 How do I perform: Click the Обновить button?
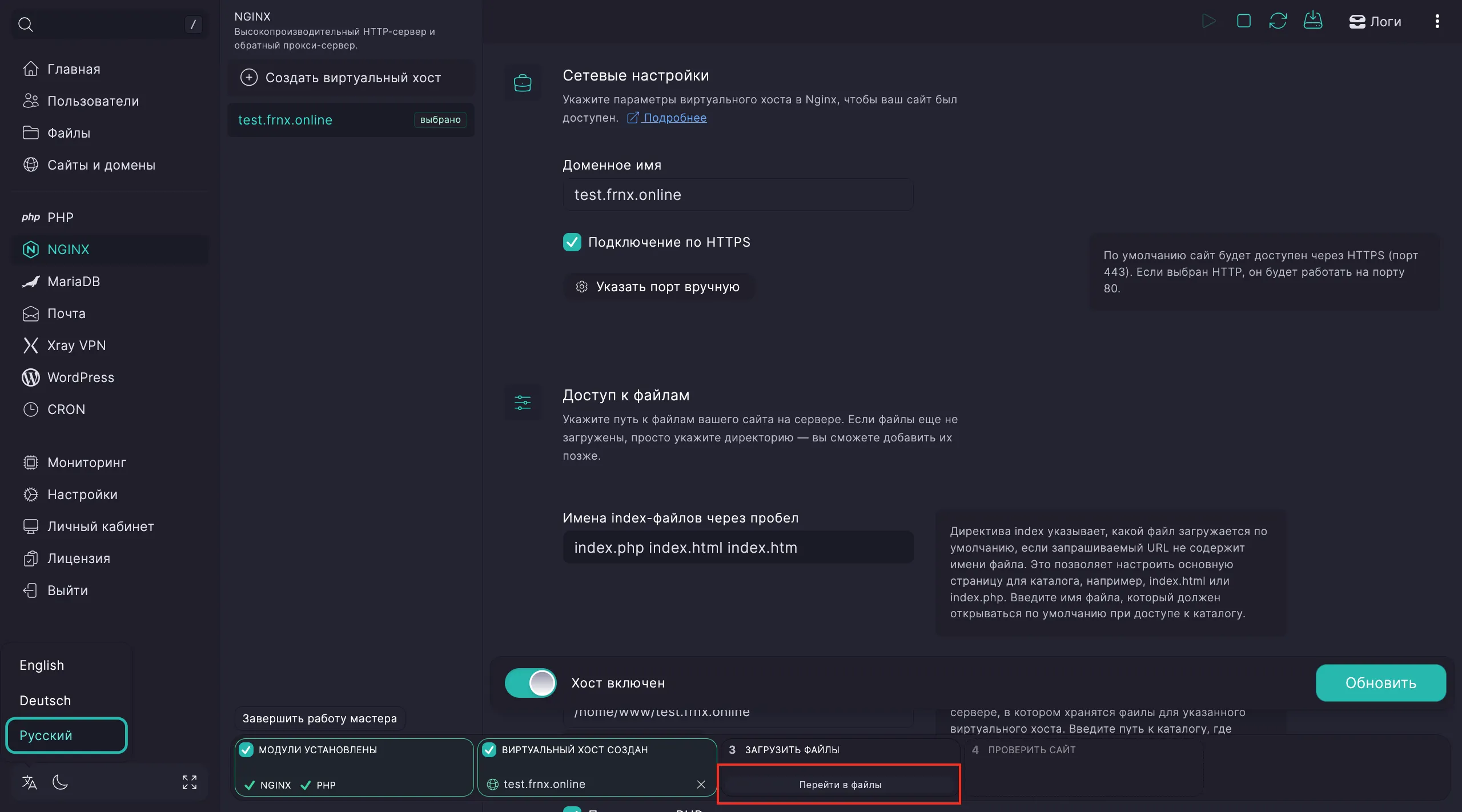coord(1381,683)
